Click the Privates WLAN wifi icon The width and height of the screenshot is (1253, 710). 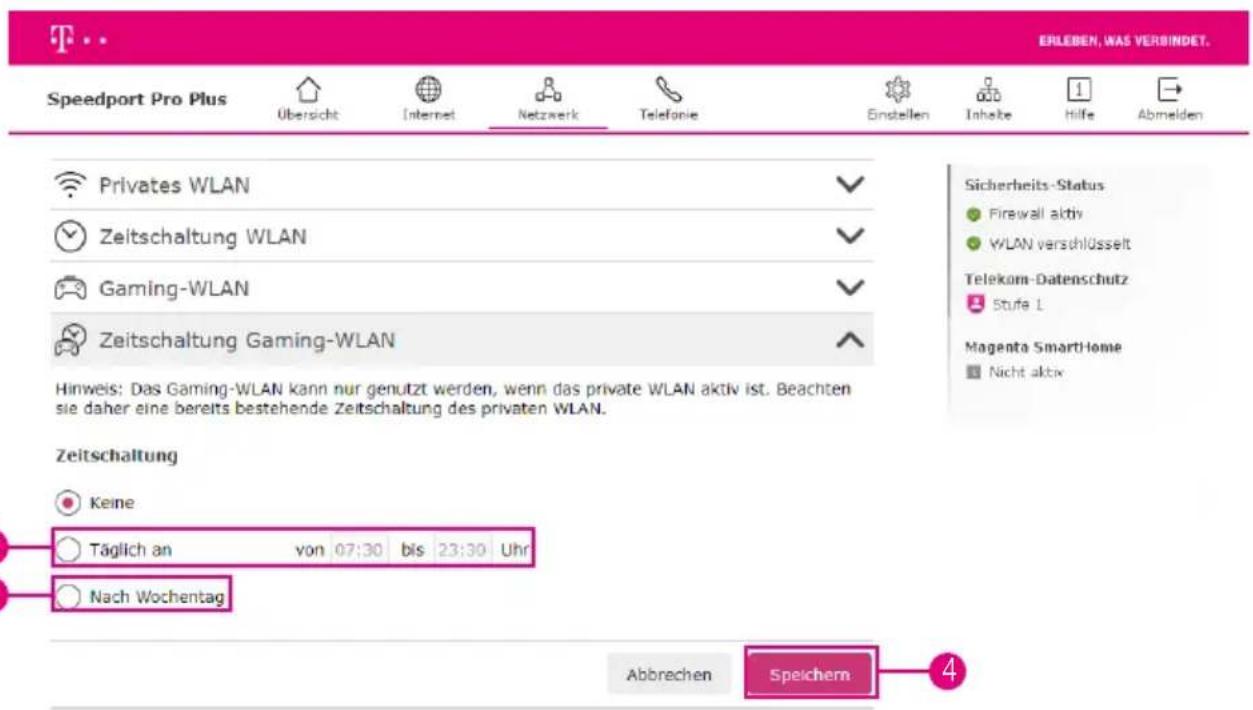click(69, 186)
